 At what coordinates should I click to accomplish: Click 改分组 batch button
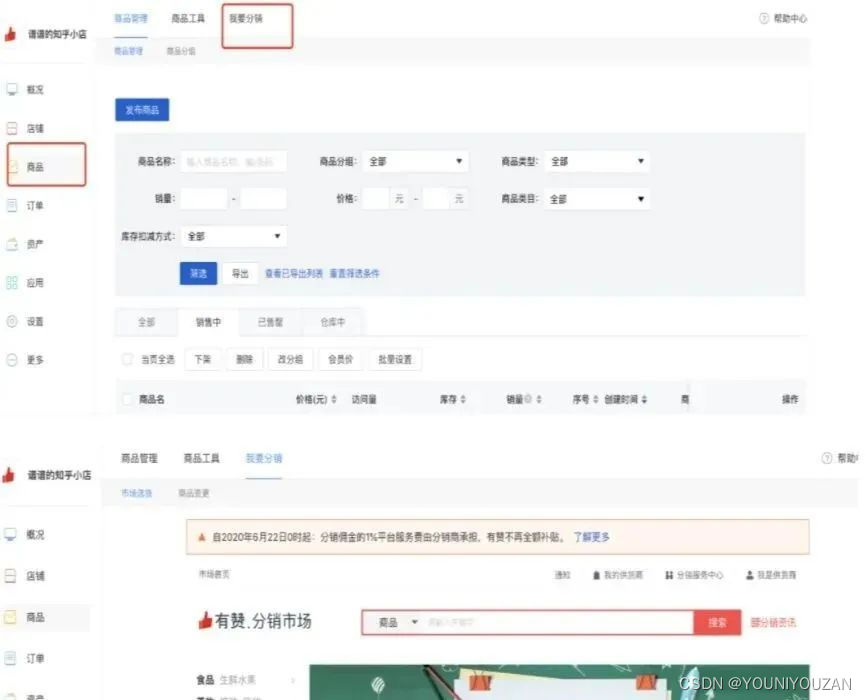pyautogui.click(x=290, y=359)
